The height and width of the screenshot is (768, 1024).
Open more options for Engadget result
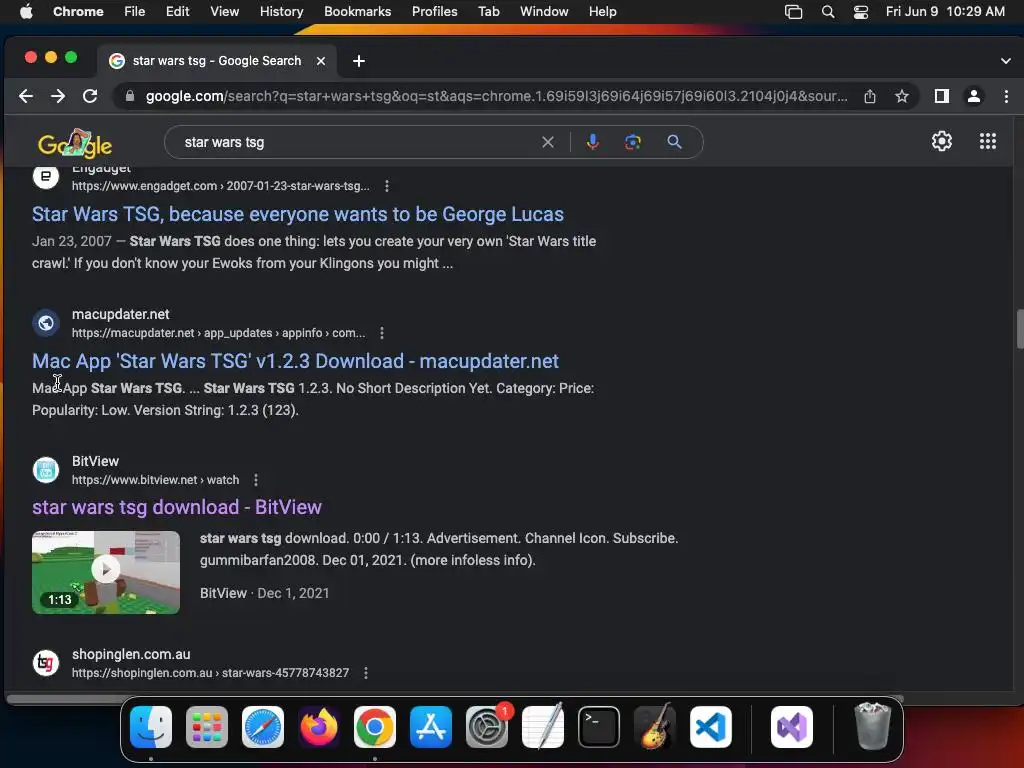pyautogui.click(x=387, y=186)
